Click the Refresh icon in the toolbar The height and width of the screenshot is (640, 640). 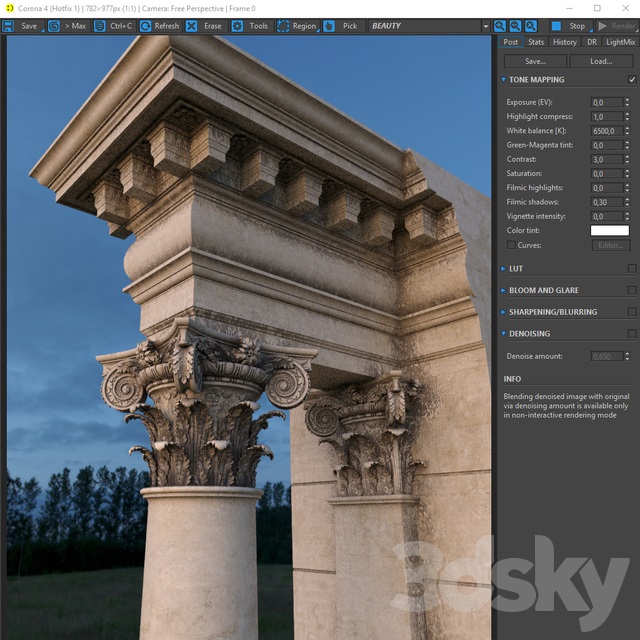pos(145,26)
